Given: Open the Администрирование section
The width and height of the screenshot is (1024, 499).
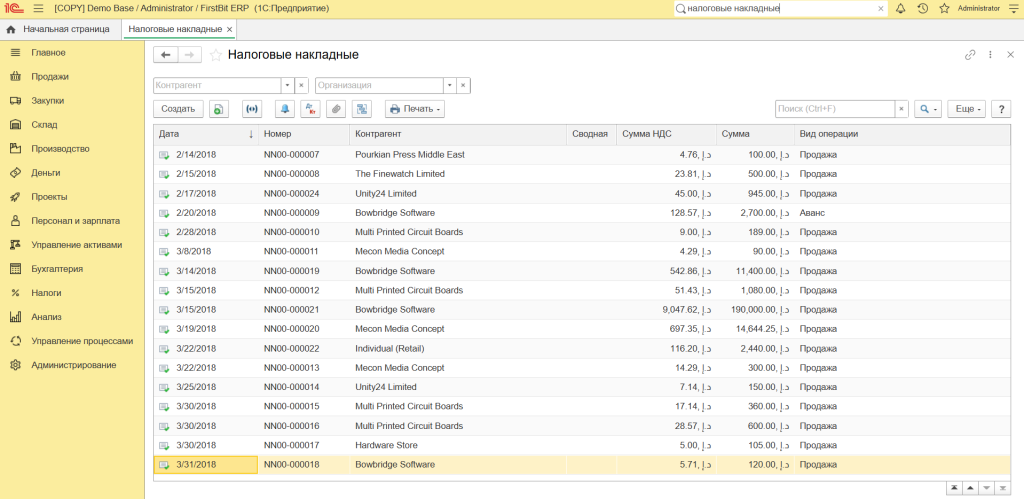Looking at the screenshot, I should click(72, 364).
